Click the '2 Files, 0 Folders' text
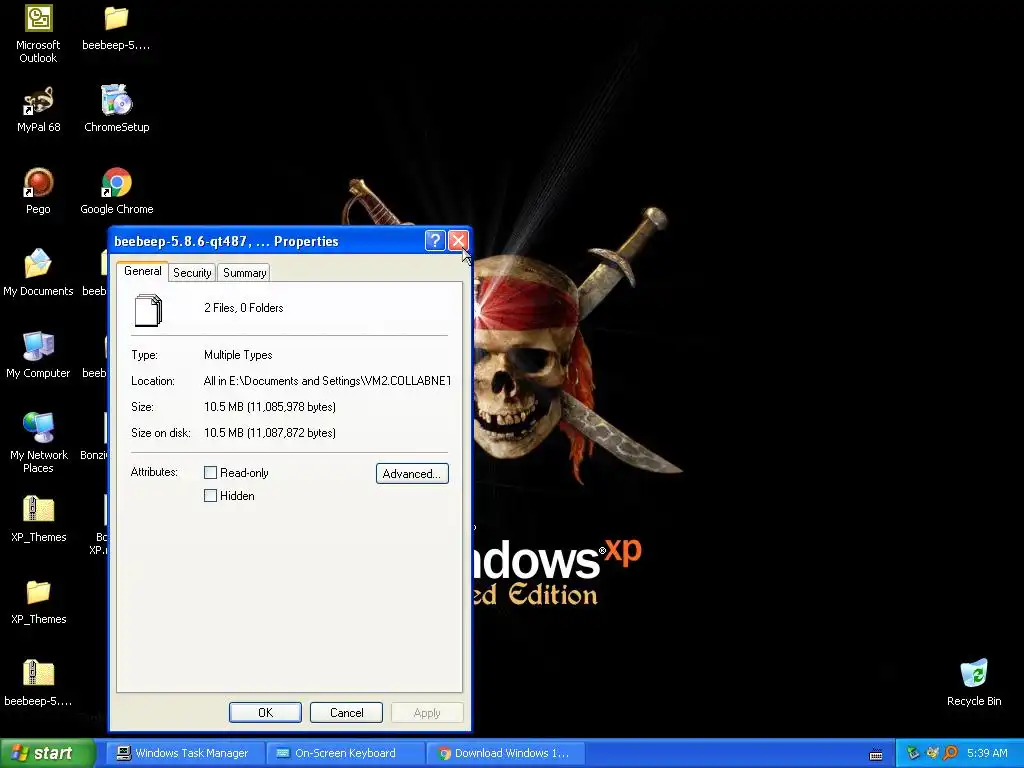Screen dimensions: 1024x768 coord(244,308)
